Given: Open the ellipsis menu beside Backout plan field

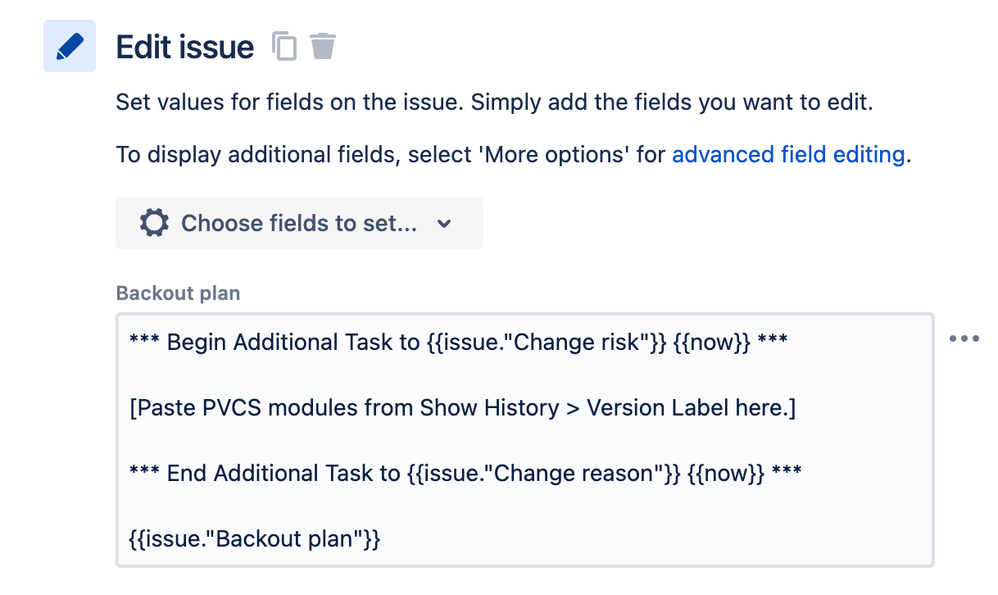Looking at the screenshot, I should (x=964, y=339).
